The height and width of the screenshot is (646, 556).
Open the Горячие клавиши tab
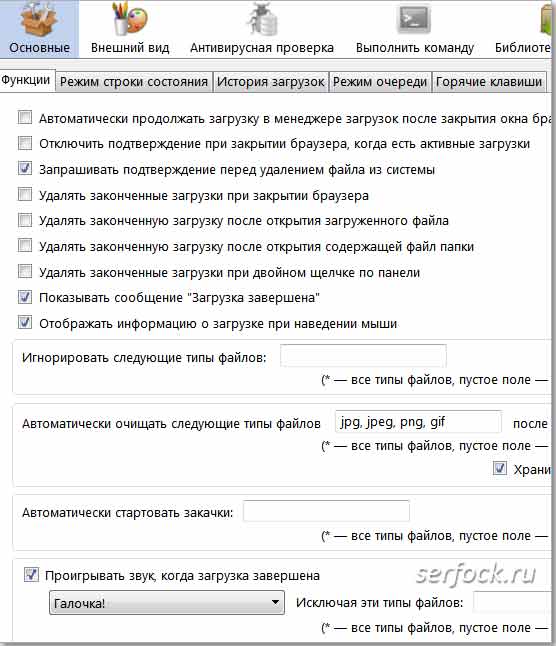point(489,82)
